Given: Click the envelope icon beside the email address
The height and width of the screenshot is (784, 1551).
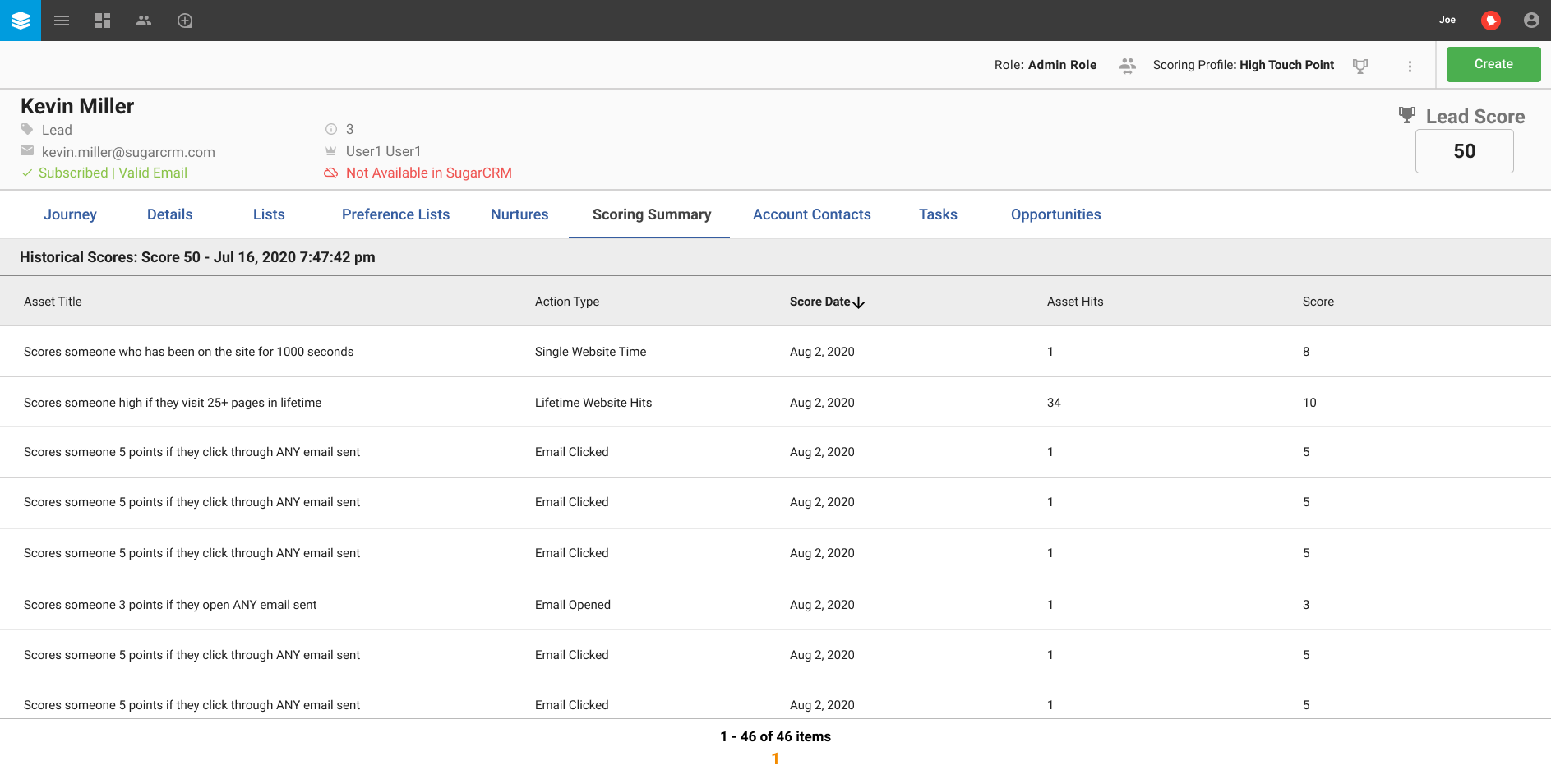Looking at the screenshot, I should tap(27, 151).
